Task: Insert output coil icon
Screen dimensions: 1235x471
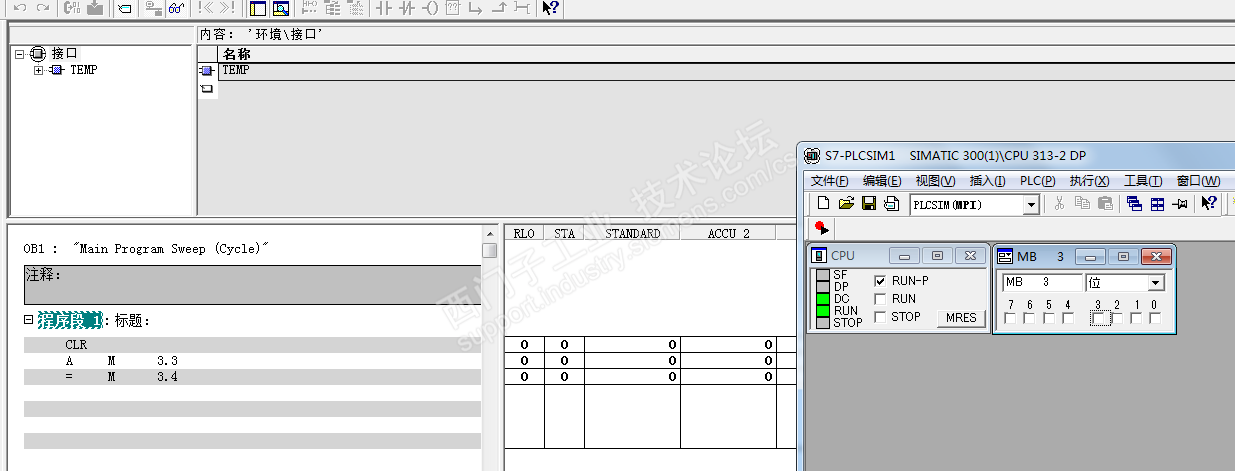Action: [x=430, y=8]
